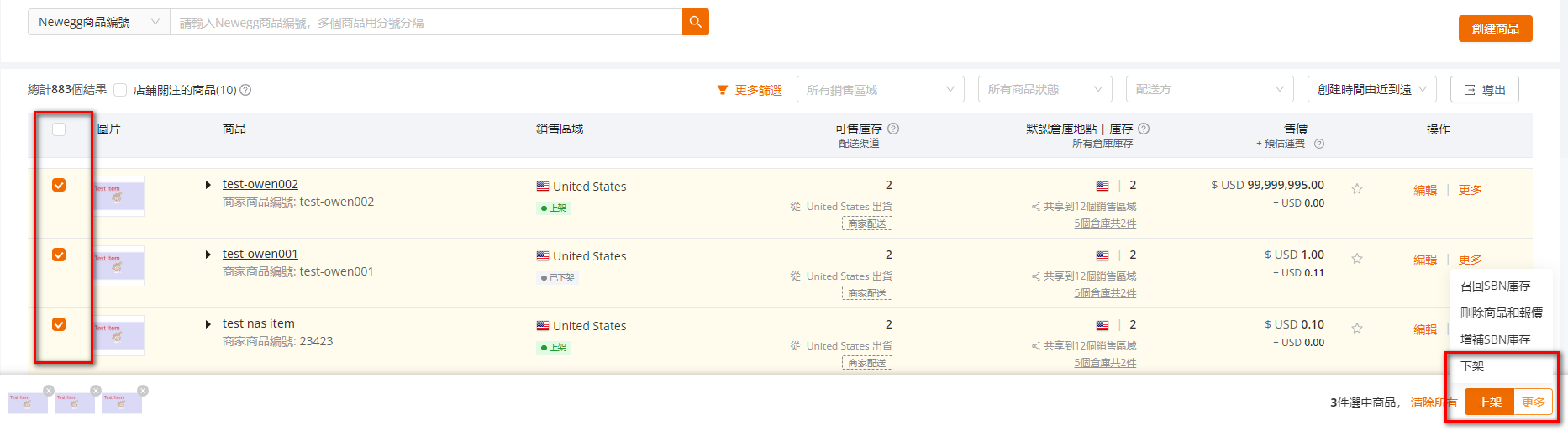Open 更多篩選 filter funnel icon
The height and width of the screenshot is (431, 1568).
[x=722, y=90]
